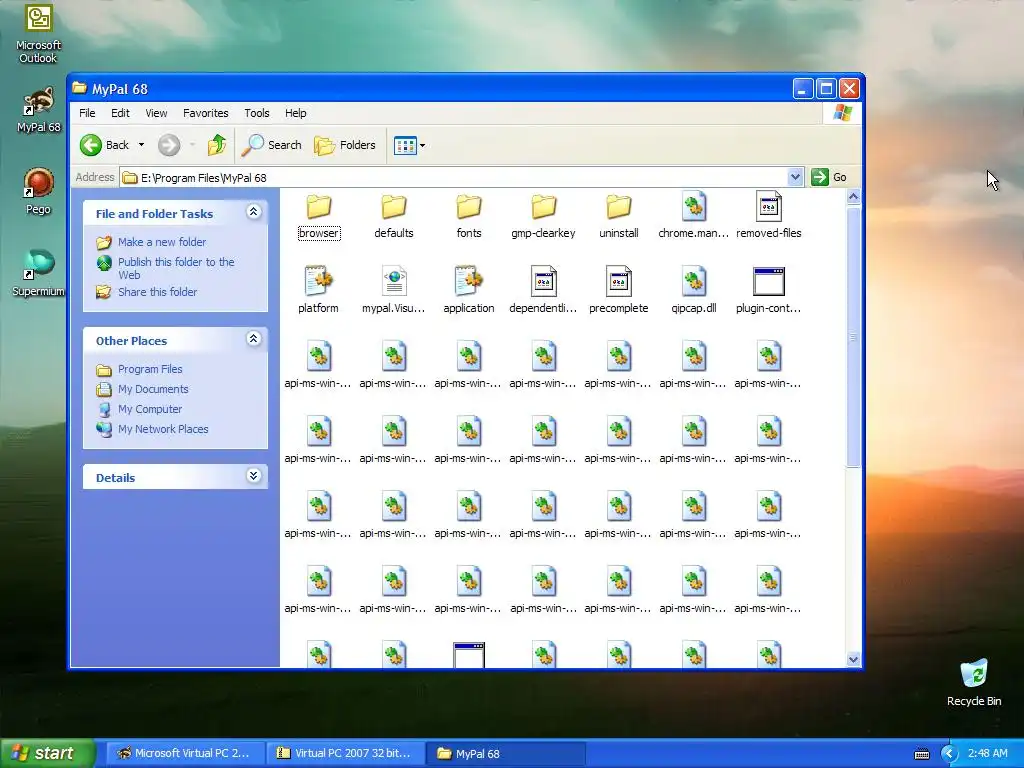This screenshot has width=1024, height=768.
Task: Open the Search pane
Action: (x=272, y=145)
